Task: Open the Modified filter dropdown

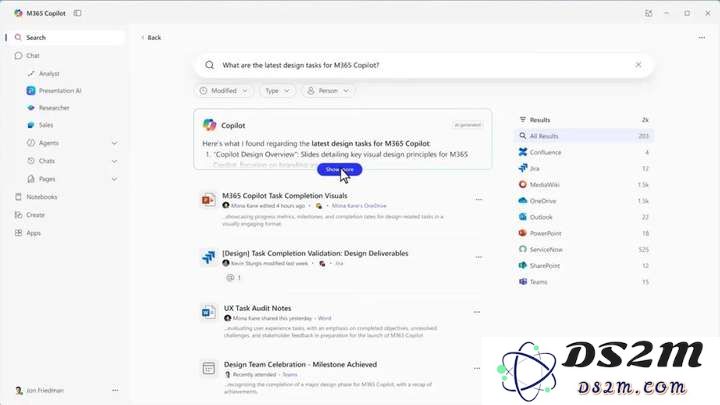Action: pos(224,91)
